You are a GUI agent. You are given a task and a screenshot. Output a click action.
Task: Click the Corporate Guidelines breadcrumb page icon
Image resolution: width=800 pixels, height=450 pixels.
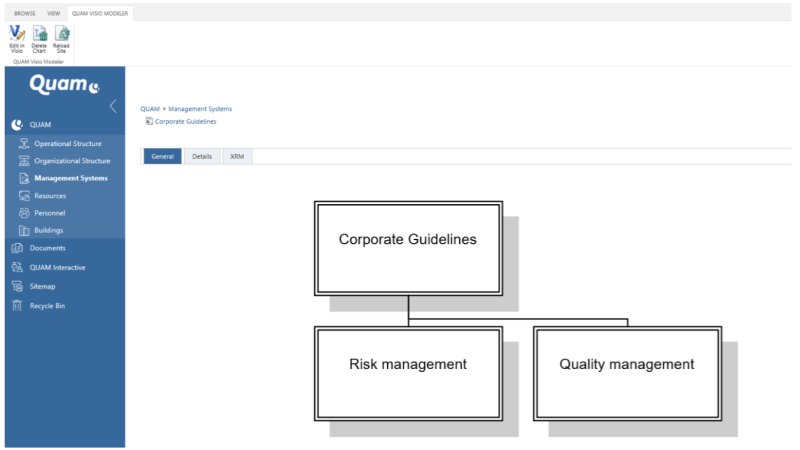(149, 121)
